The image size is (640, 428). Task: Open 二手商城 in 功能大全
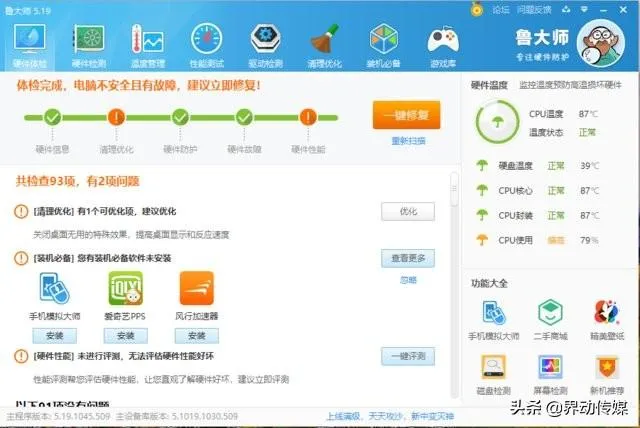tap(550, 320)
